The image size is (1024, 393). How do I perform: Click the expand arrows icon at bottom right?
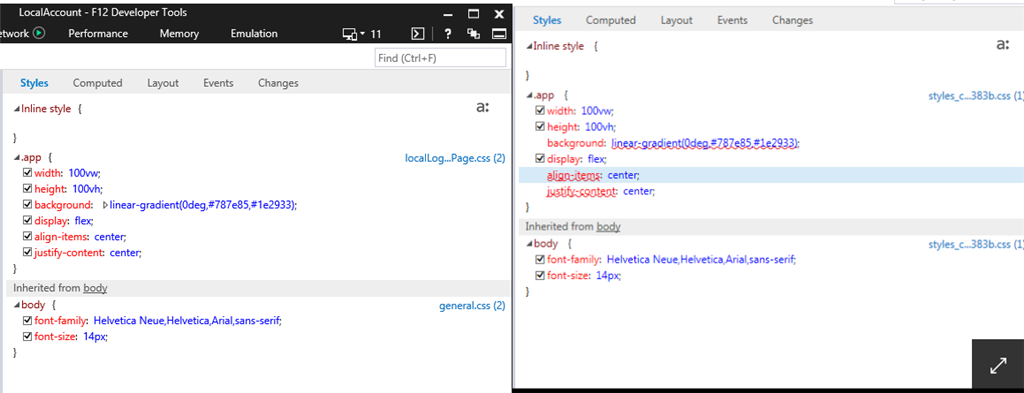coord(998,366)
